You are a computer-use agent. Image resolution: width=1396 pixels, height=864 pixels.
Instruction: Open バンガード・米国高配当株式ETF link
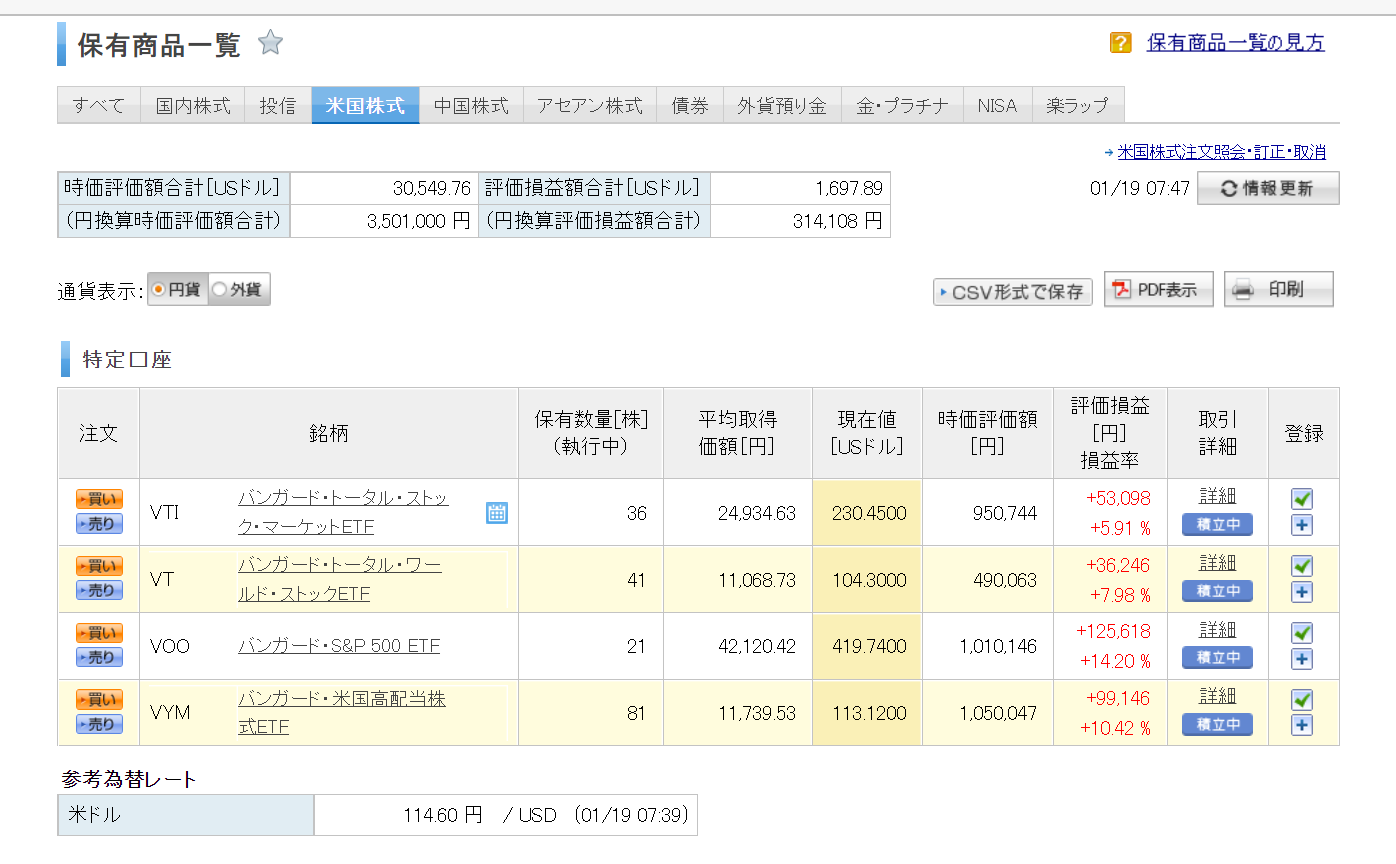point(341,713)
